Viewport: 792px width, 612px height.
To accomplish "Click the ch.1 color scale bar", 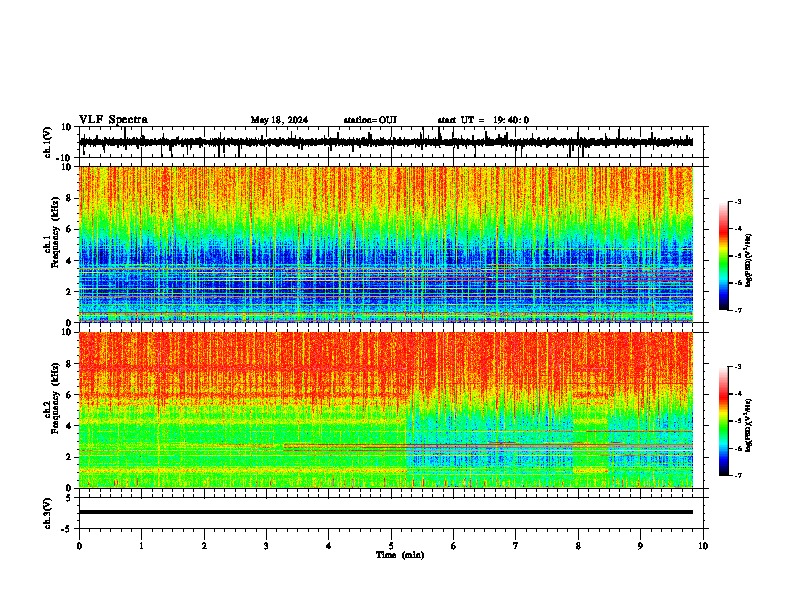I will pyautogui.click(x=723, y=256).
